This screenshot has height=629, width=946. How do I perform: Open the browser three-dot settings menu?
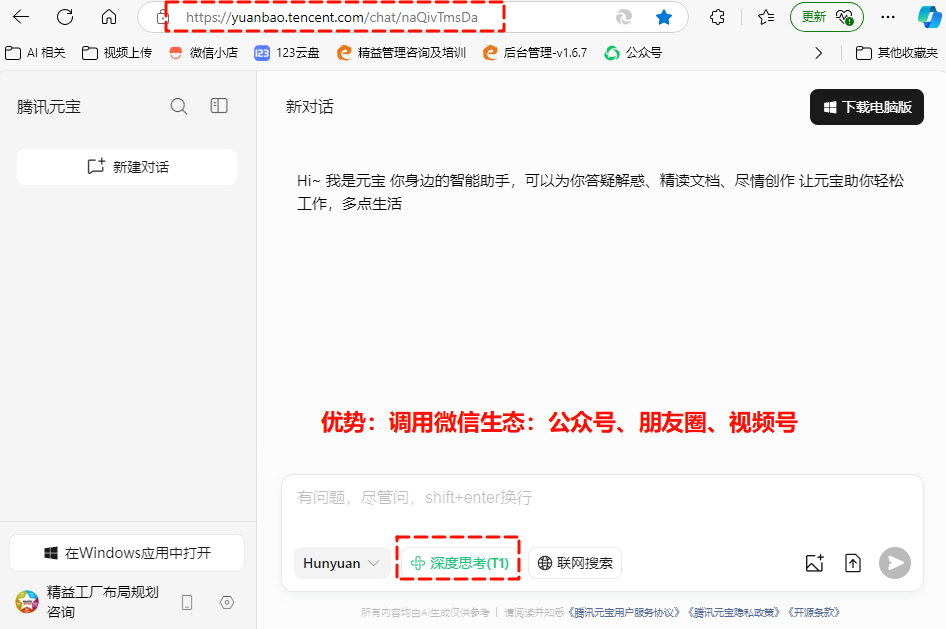point(887,17)
